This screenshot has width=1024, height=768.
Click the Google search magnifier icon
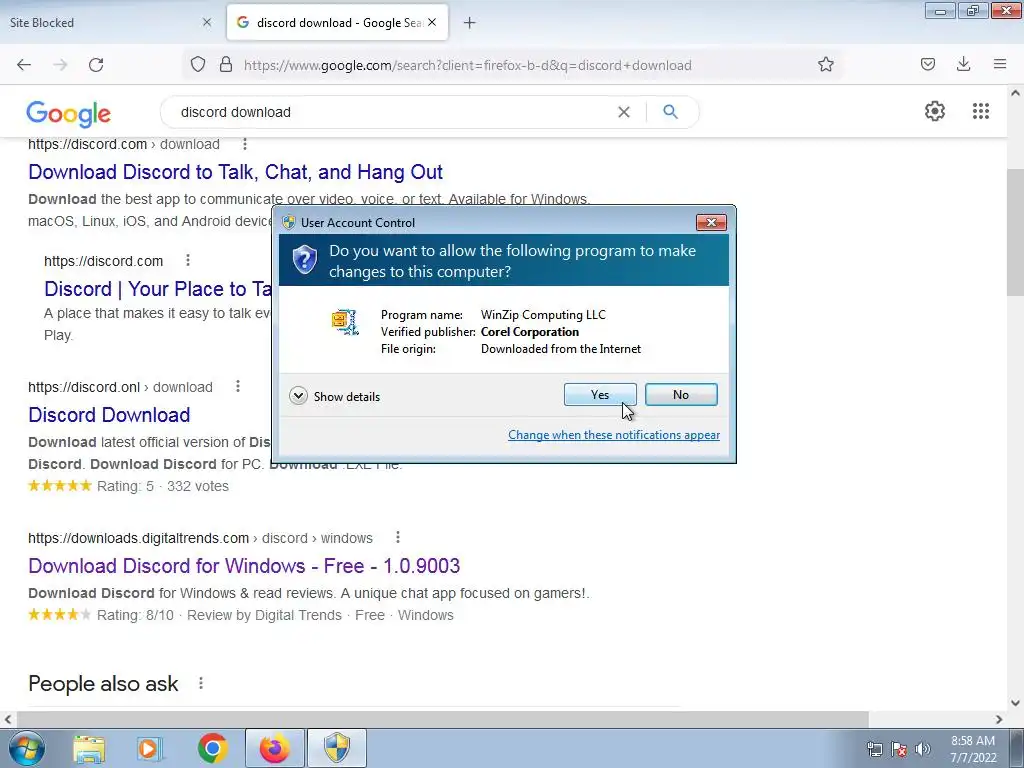pos(670,112)
